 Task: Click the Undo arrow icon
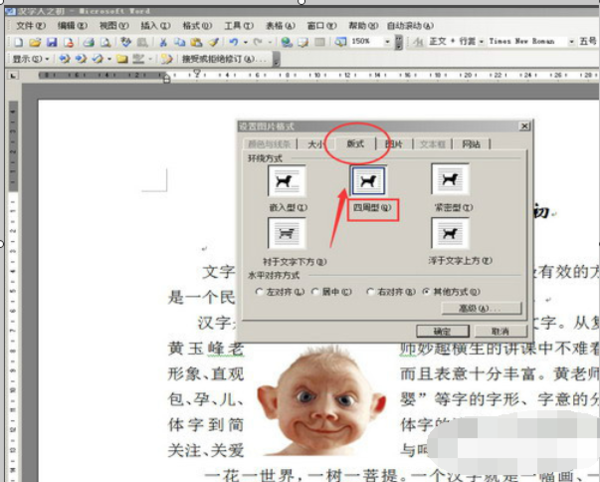pos(233,42)
